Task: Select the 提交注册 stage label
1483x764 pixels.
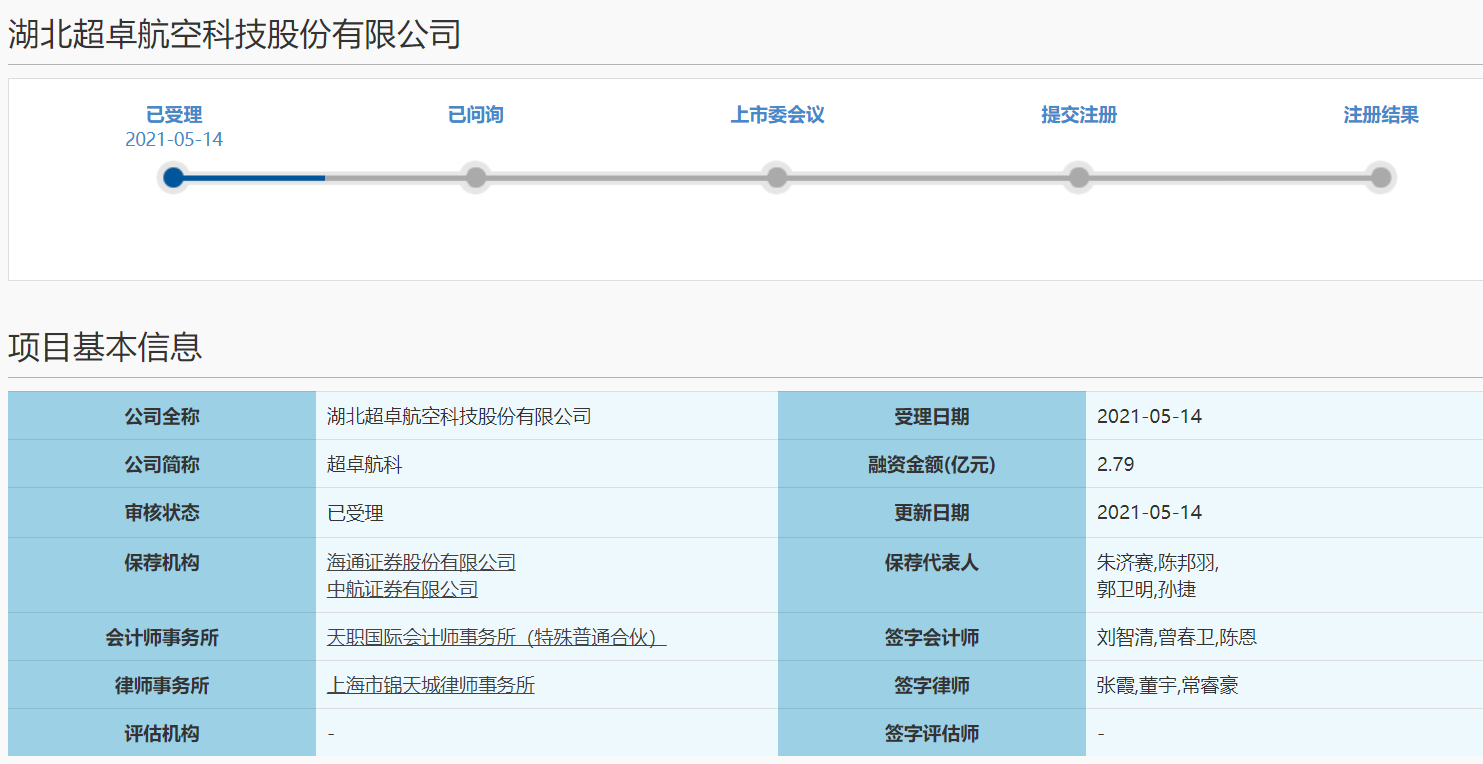Action: (x=1079, y=115)
